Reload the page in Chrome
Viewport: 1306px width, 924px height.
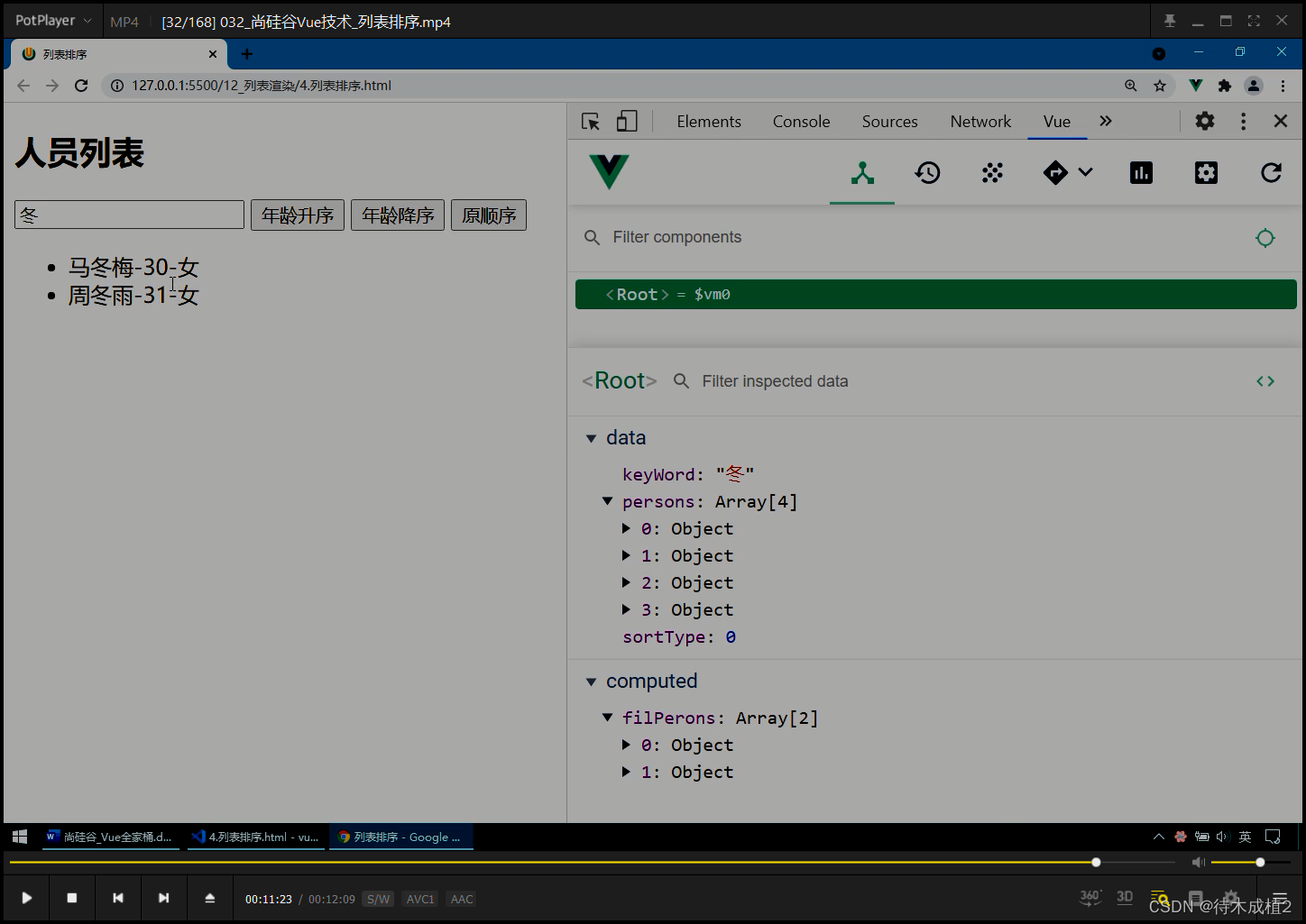coord(81,86)
